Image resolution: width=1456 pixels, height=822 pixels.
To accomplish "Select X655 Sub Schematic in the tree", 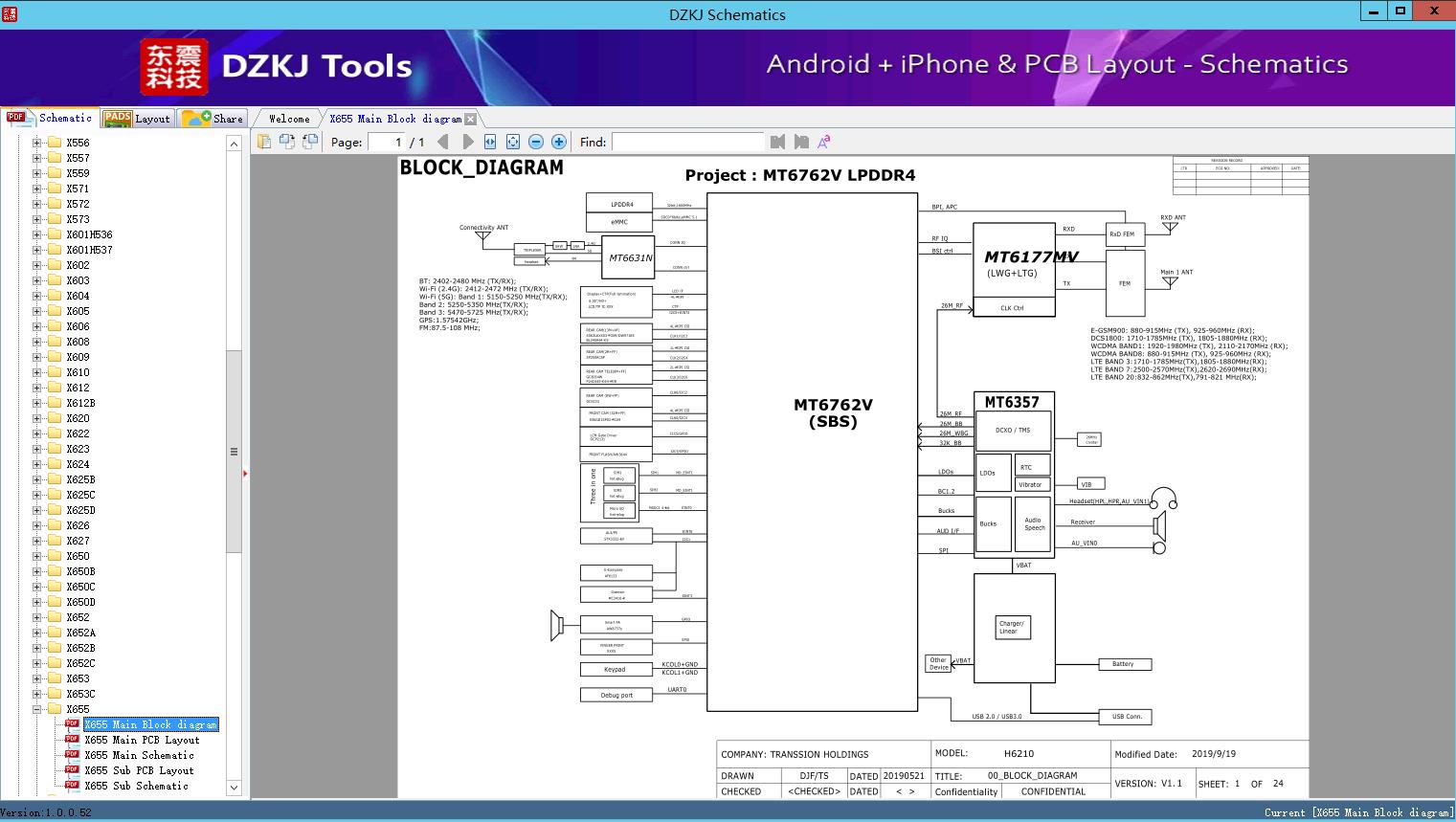I will (139, 786).
